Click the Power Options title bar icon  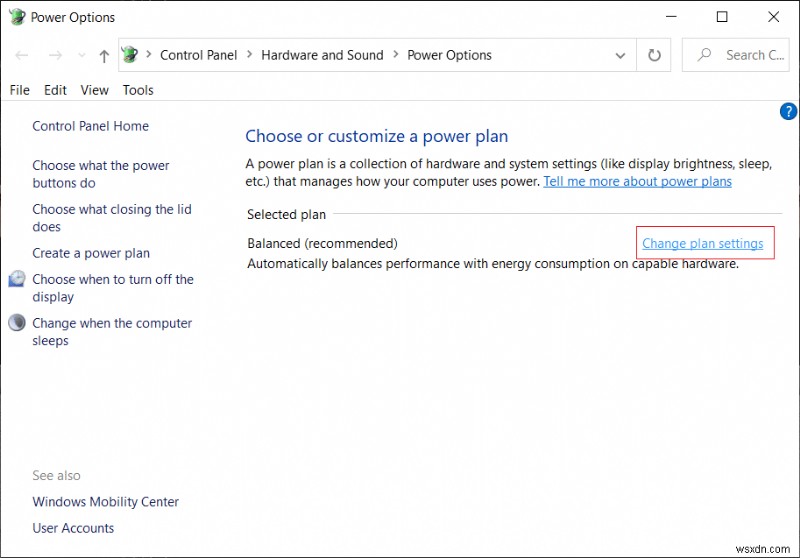click(x=17, y=17)
